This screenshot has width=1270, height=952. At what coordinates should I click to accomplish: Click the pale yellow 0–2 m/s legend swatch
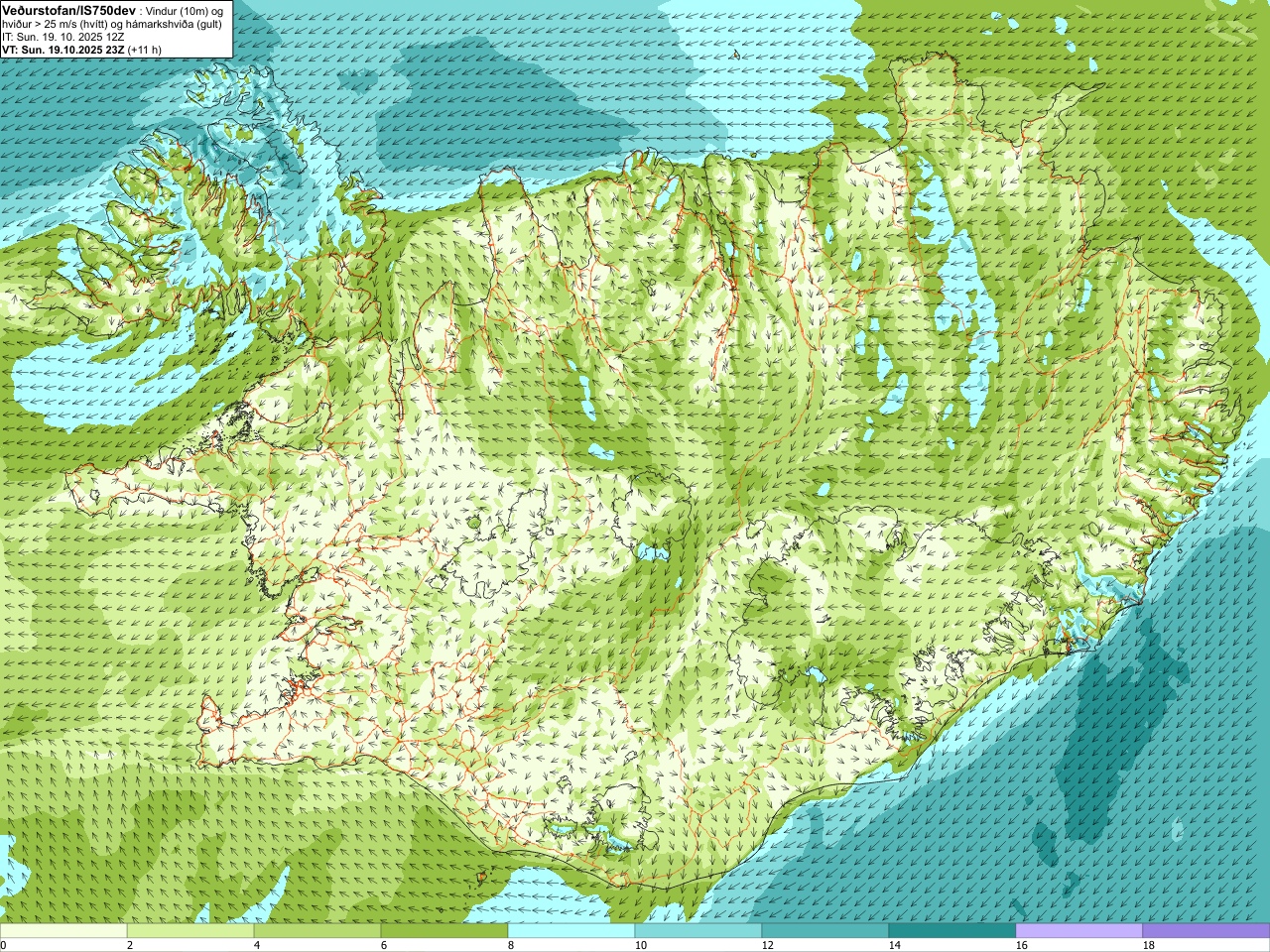tap(63, 931)
